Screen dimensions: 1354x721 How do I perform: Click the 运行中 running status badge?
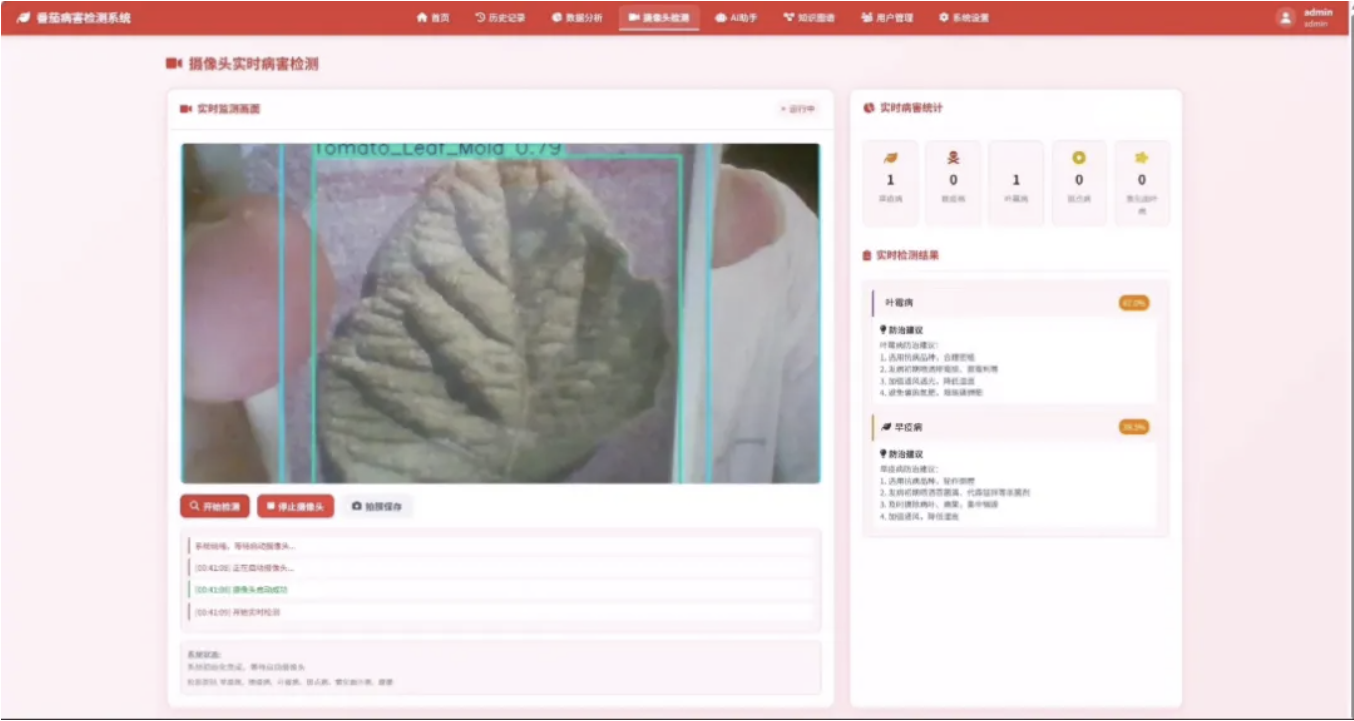click(798, 109)
